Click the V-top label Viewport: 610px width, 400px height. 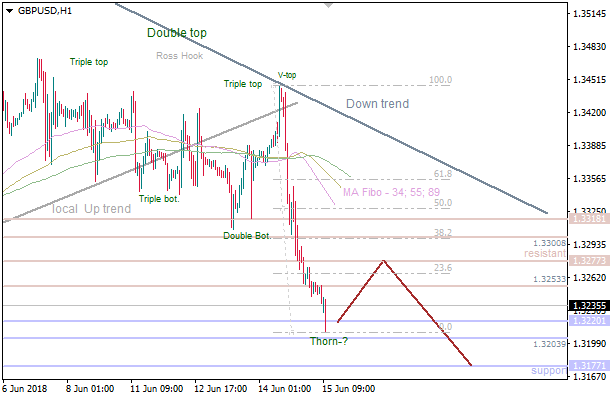pyautogui.click(x=287, y=76)
